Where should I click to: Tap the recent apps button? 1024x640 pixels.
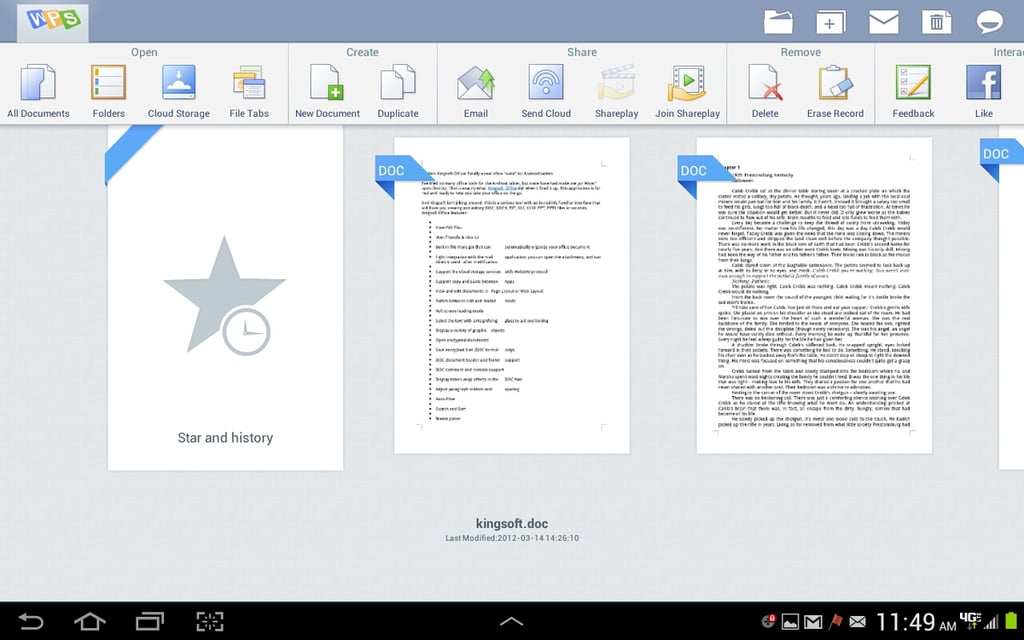click(150, 621)
